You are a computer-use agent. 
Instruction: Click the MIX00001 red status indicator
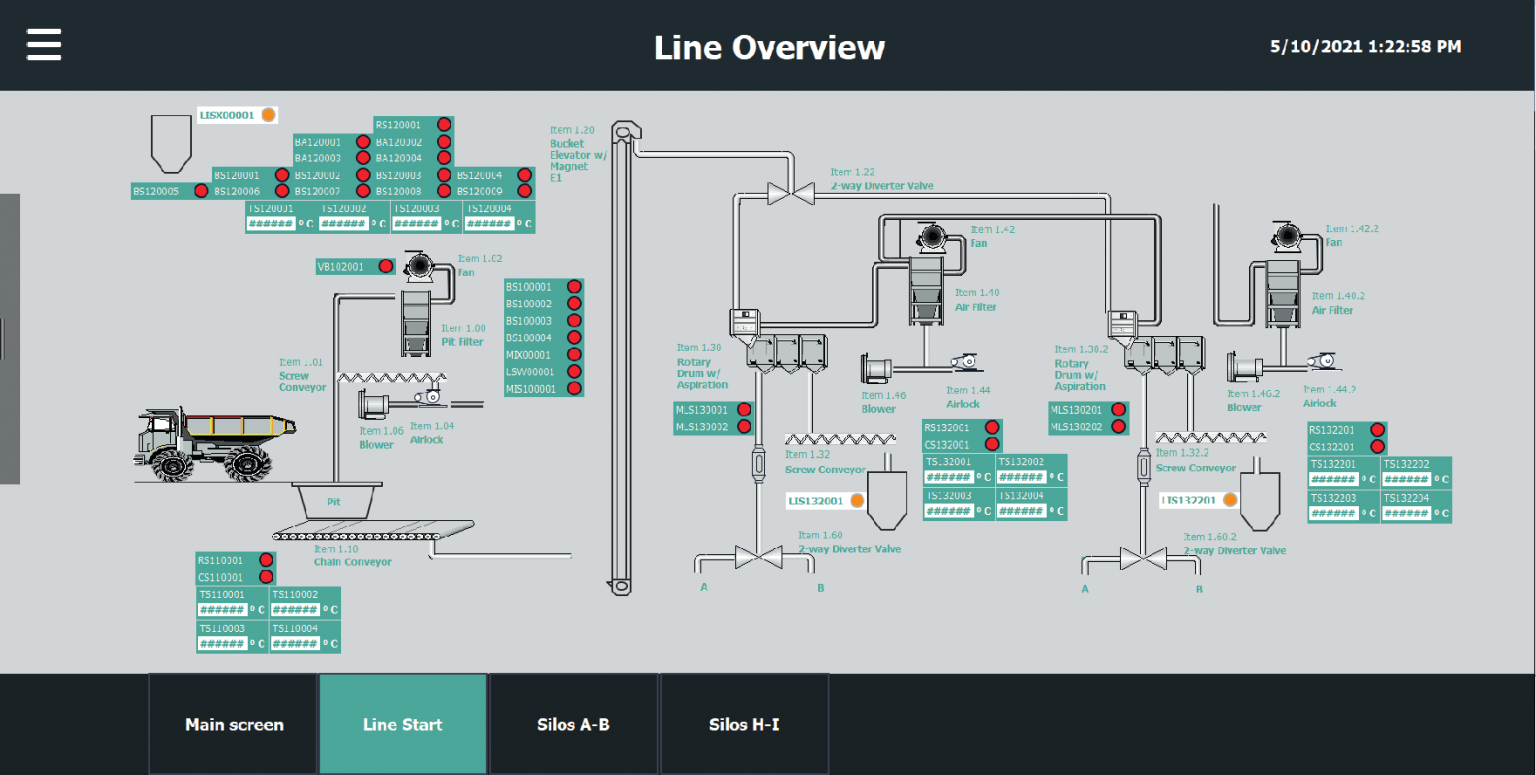574,354
